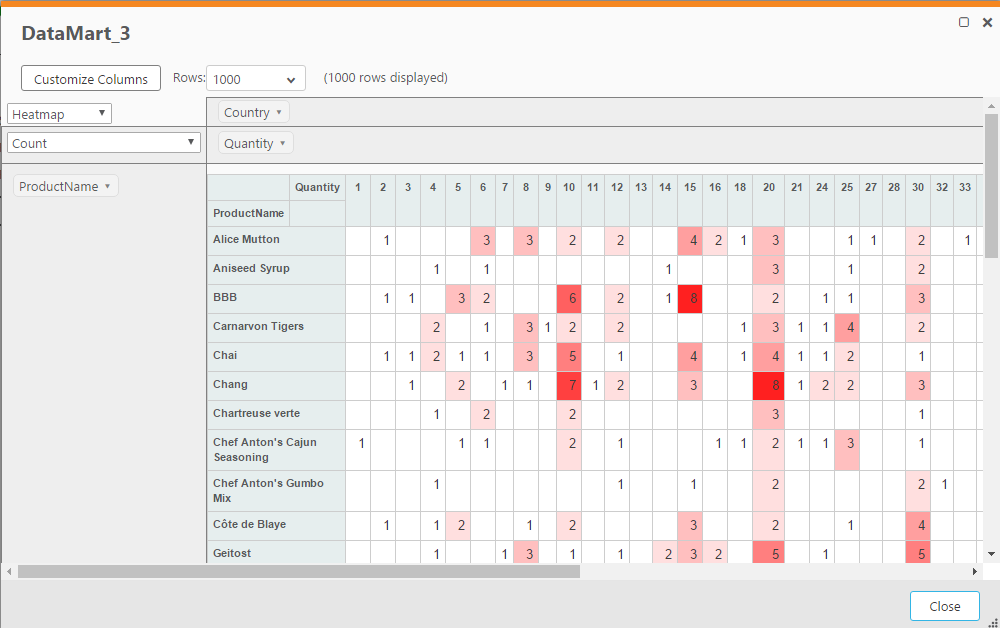Screen dimensions: 1000x628
Task: Select the Aniseed Syrup row header
Action: [x=276, y=270]
